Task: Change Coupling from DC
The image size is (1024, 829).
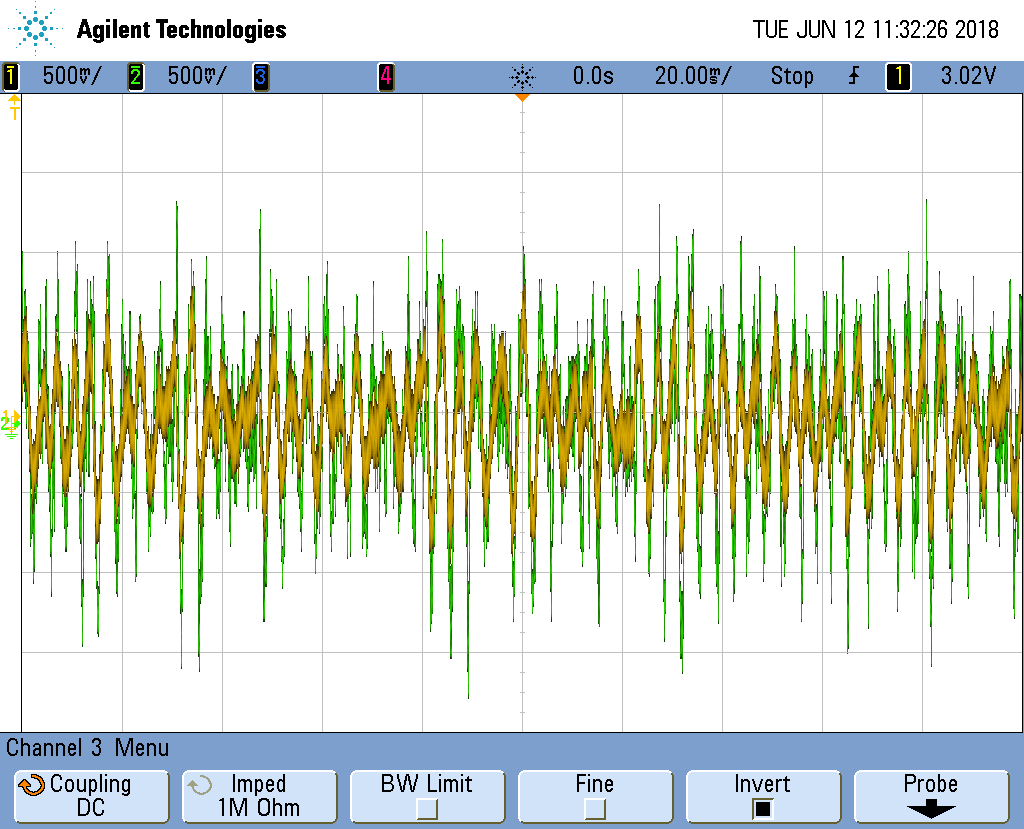Action: [91, 796]
